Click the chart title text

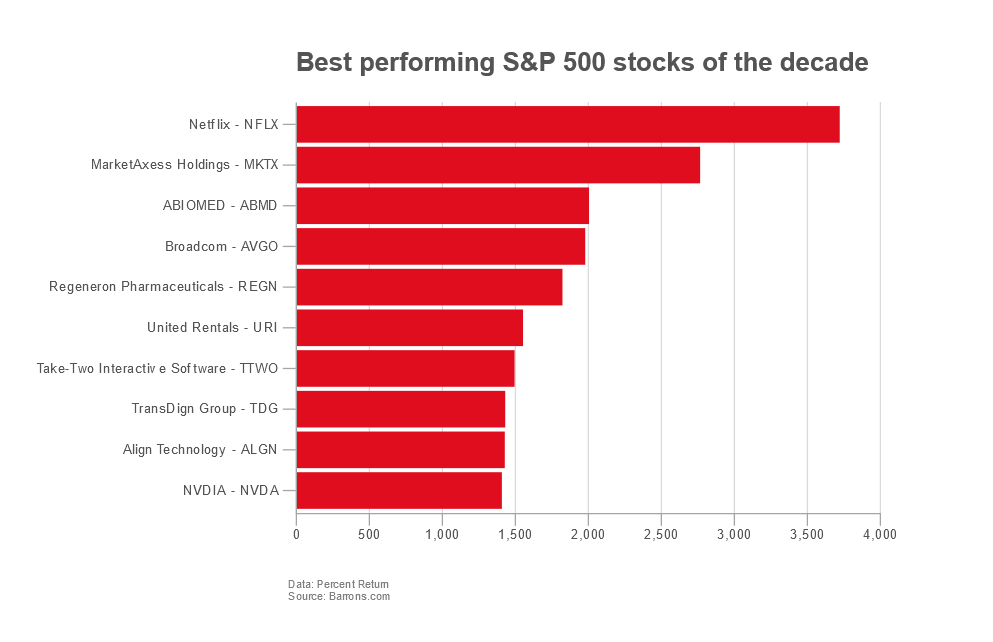(x=582, y=63)
